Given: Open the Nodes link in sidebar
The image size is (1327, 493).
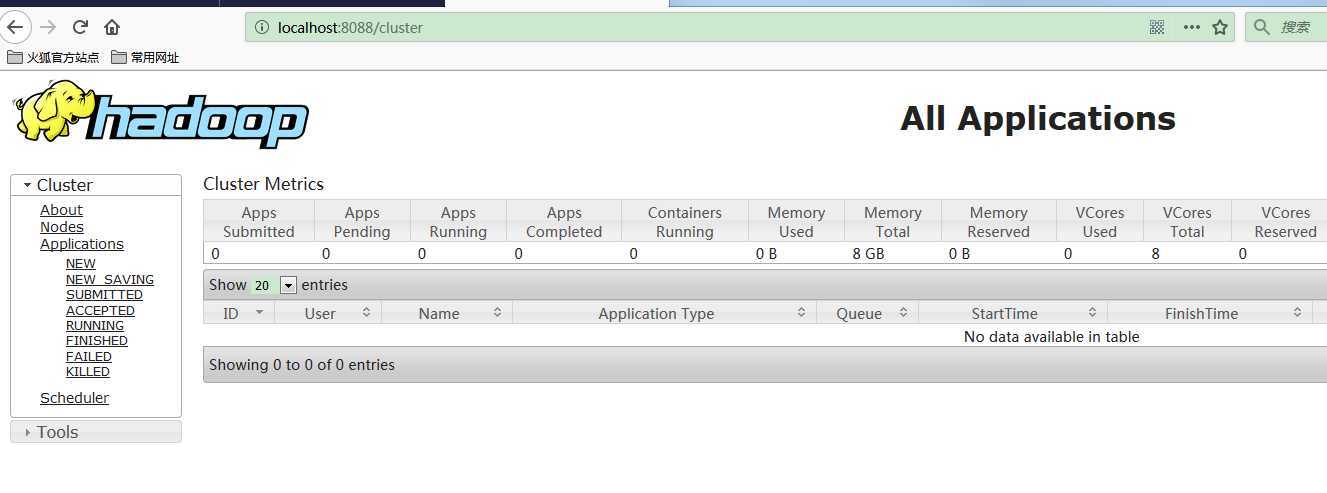Looking at the screenshot, I should [61, 227].
